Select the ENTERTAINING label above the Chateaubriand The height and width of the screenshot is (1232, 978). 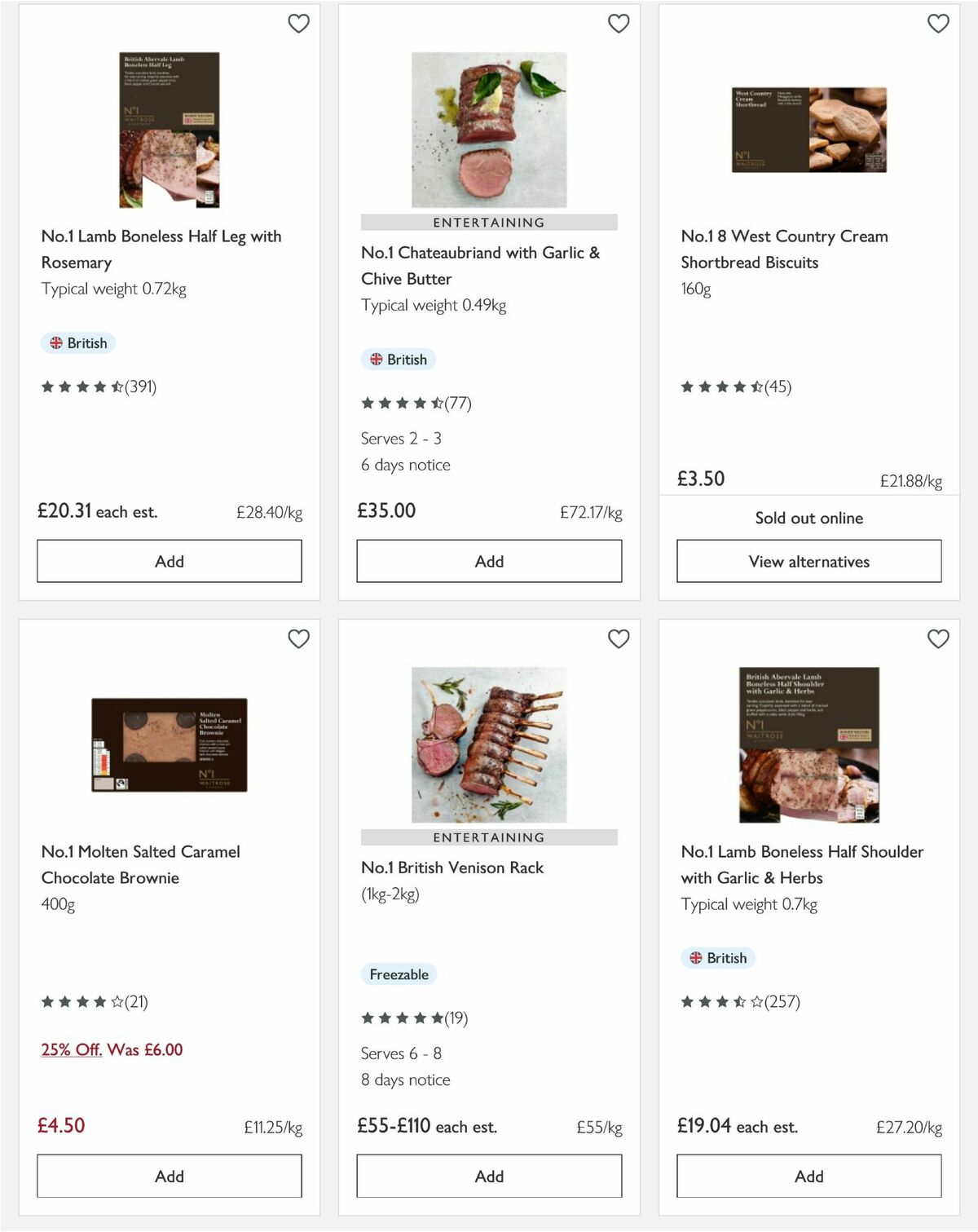[487, 222]
